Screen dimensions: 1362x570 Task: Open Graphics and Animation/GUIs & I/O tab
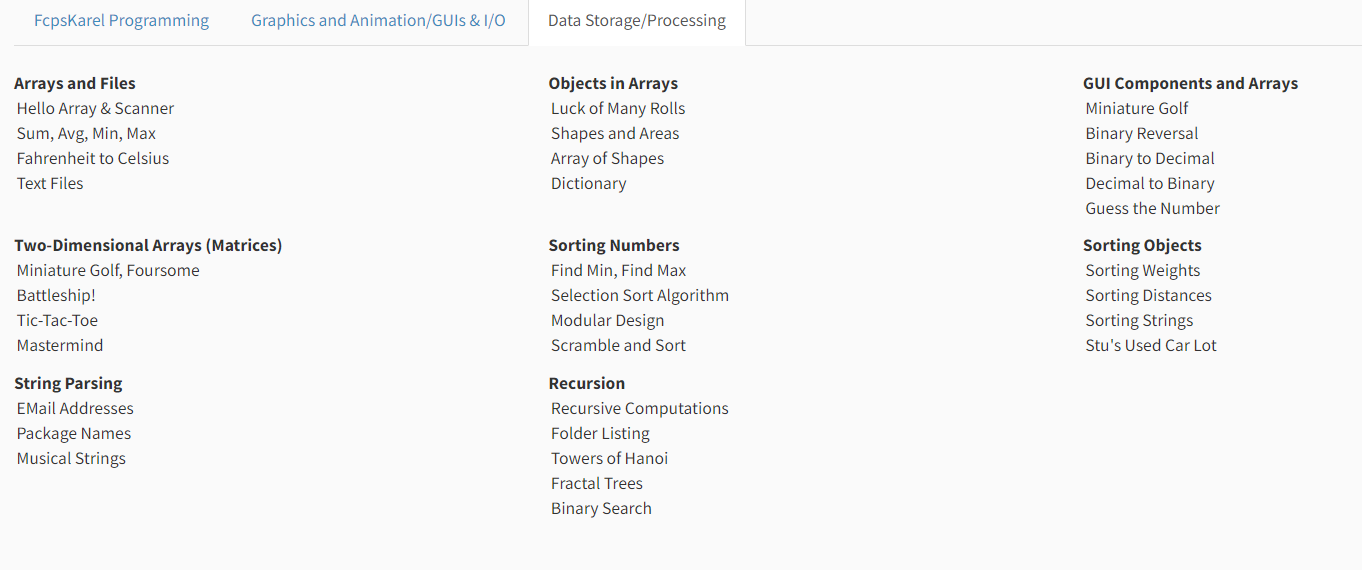point(378,21)
